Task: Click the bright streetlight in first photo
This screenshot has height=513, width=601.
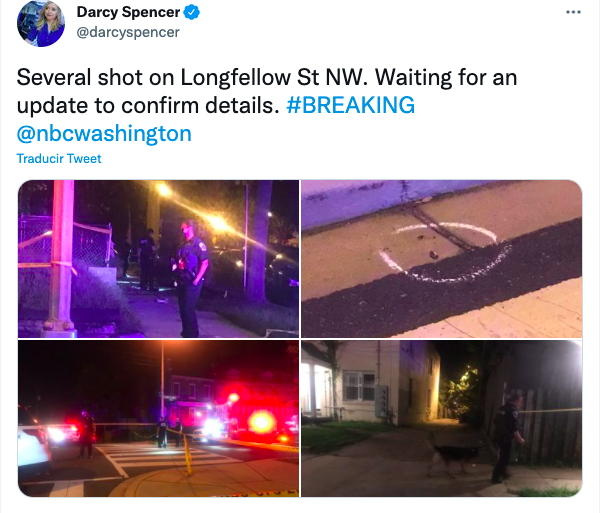Action: (164, 189)
